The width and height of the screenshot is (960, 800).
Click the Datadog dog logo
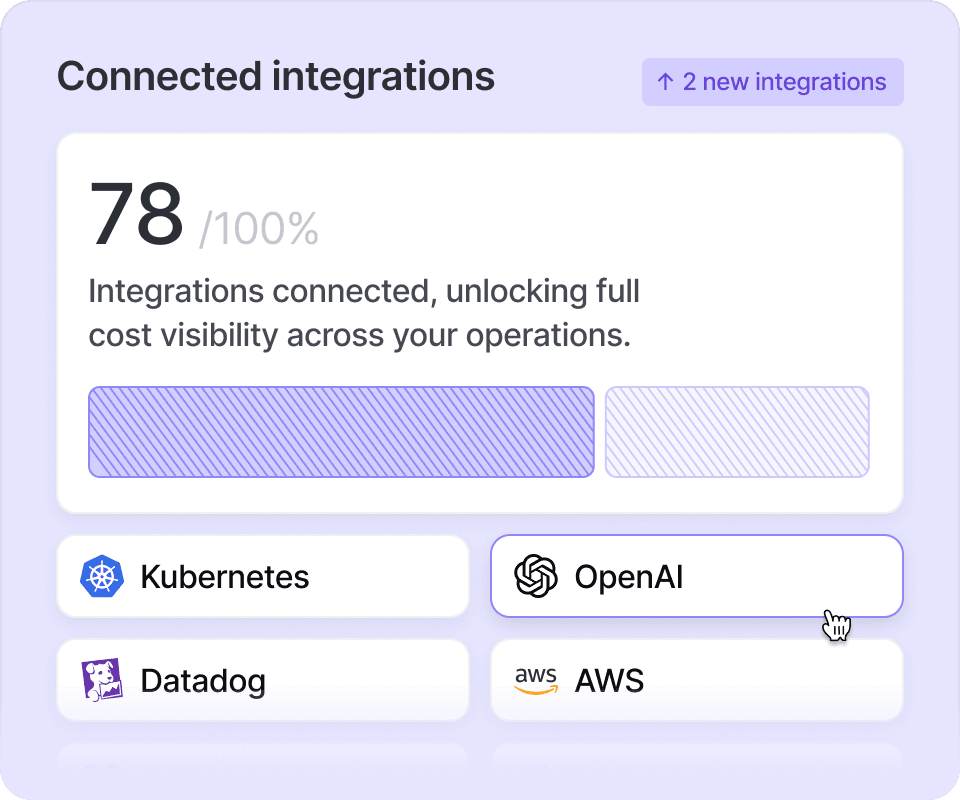click(x=101, y=681)
